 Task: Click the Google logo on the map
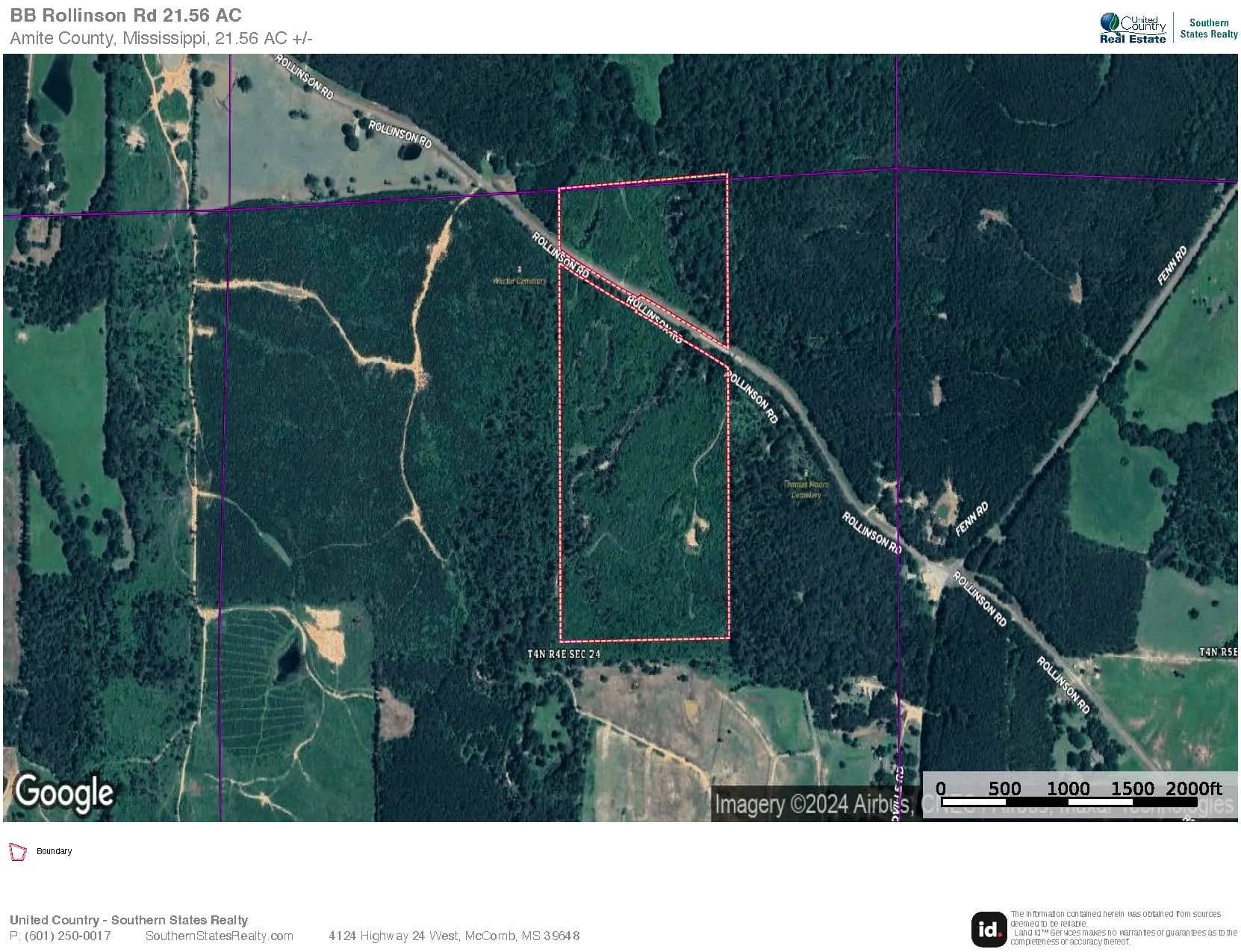(64, 792)
